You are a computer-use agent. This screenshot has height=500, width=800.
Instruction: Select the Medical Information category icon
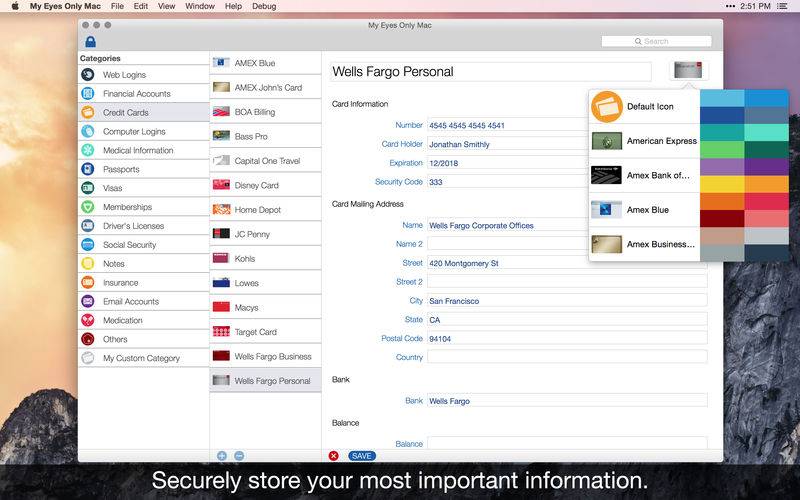pyautogui.click(x=88, y=150)
